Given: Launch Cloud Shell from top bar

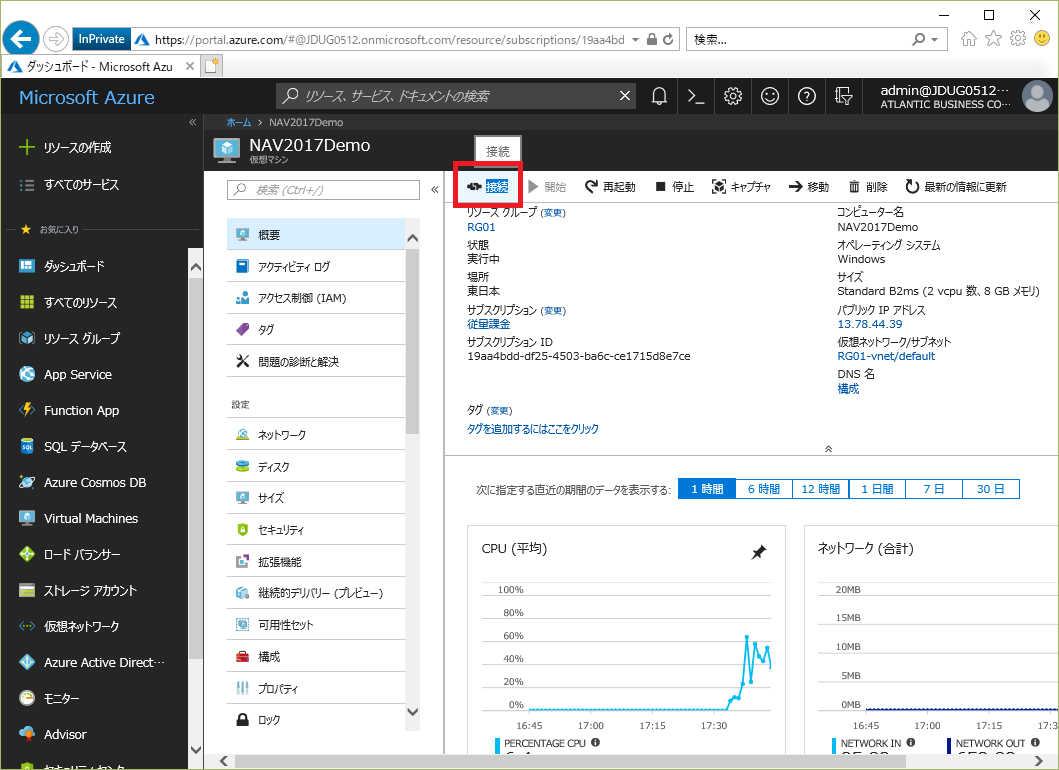Looking at the screenshot, I should point(696,97).
